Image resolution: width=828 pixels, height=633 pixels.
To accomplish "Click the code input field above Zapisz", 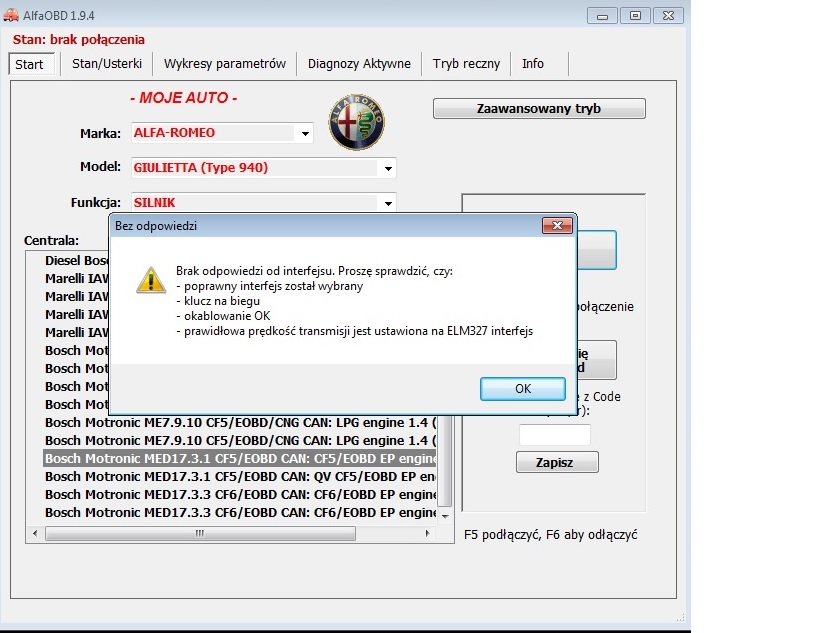I will click(x=554, y=436).
